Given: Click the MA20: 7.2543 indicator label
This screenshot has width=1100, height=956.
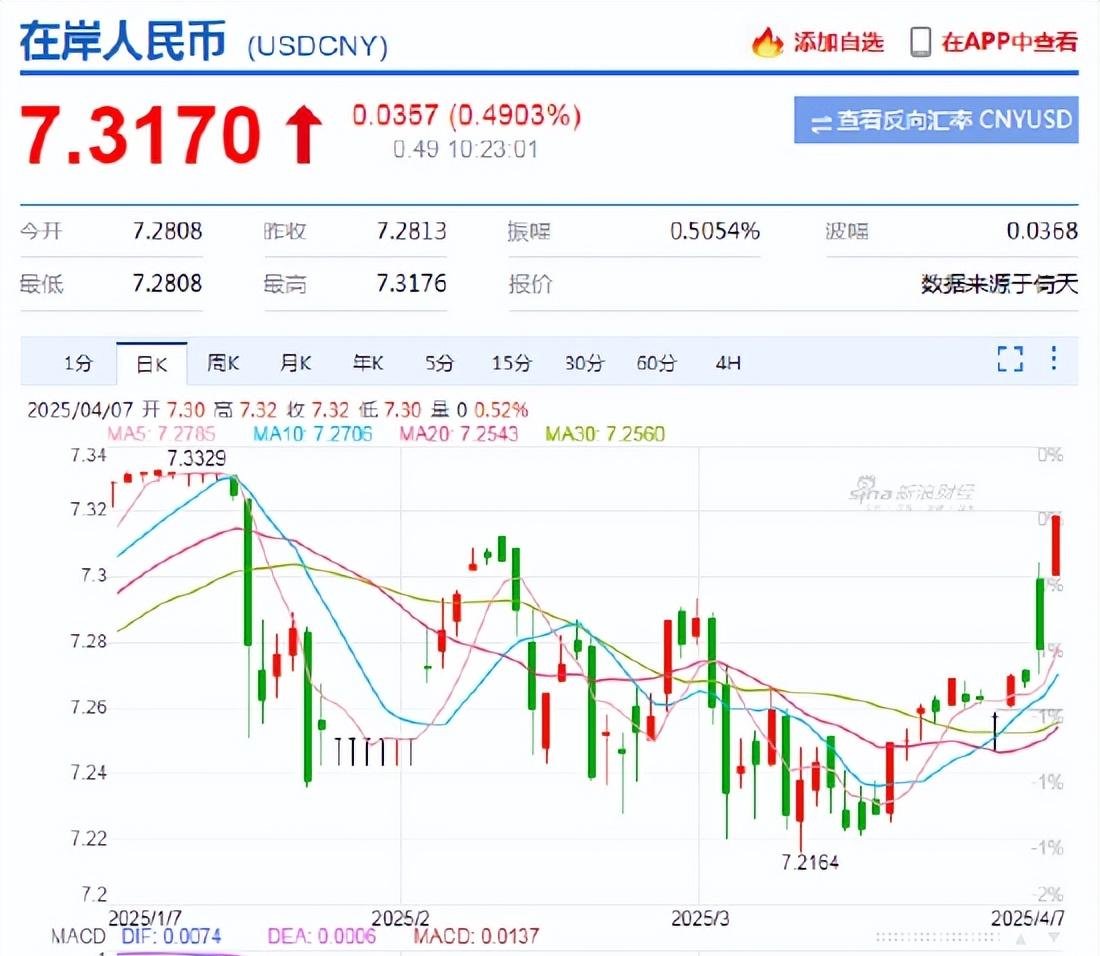Looking at the screenshot, I should [459, 433].
